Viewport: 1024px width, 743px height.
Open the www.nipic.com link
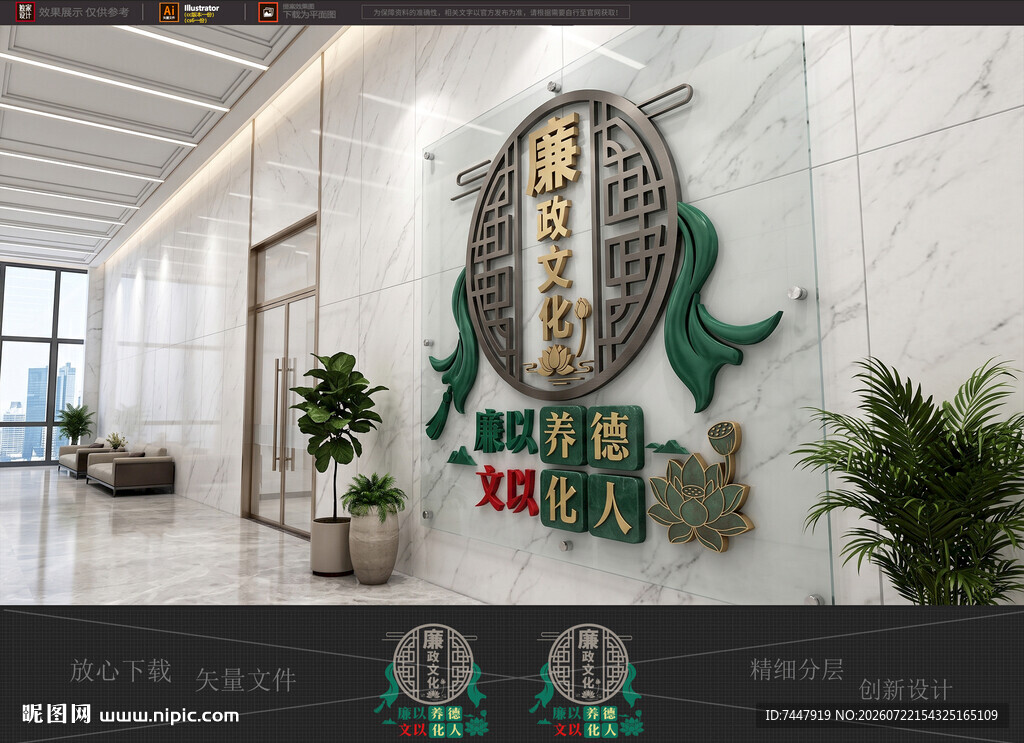169,716
